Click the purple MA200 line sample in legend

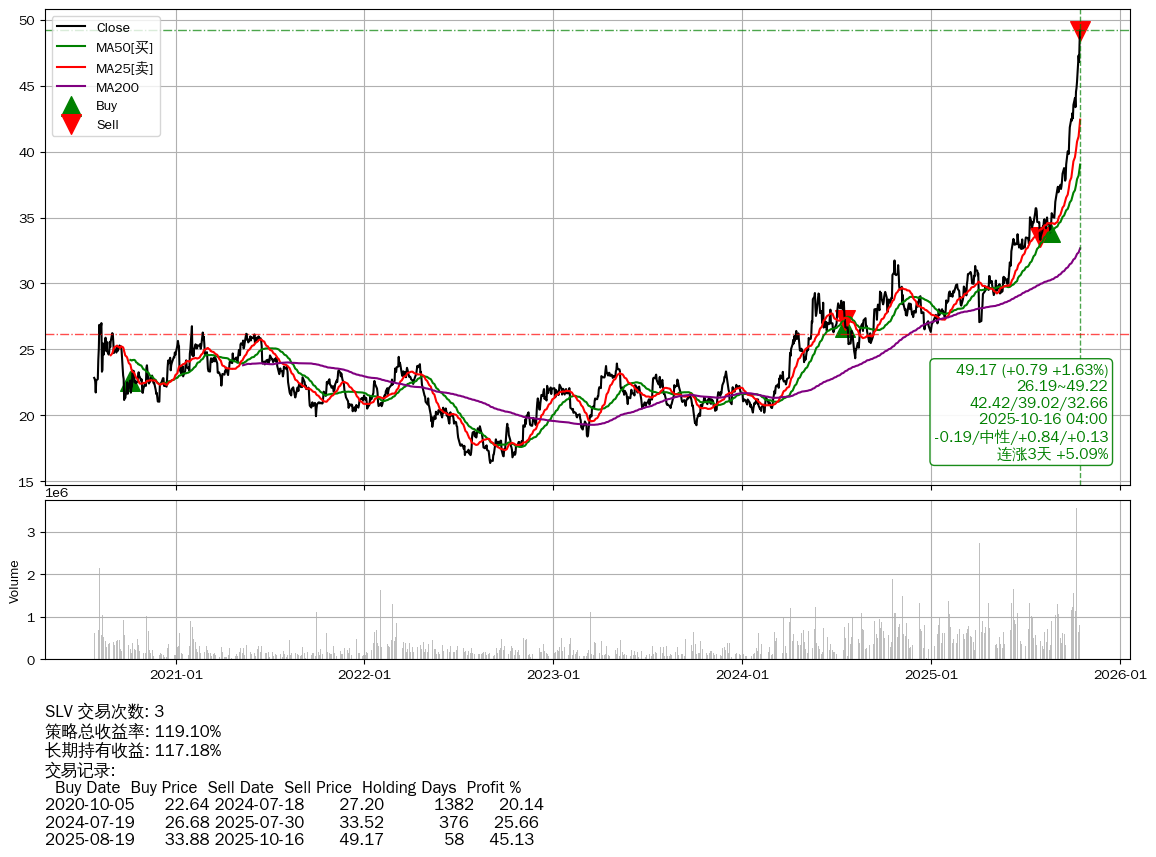[71, 87]
